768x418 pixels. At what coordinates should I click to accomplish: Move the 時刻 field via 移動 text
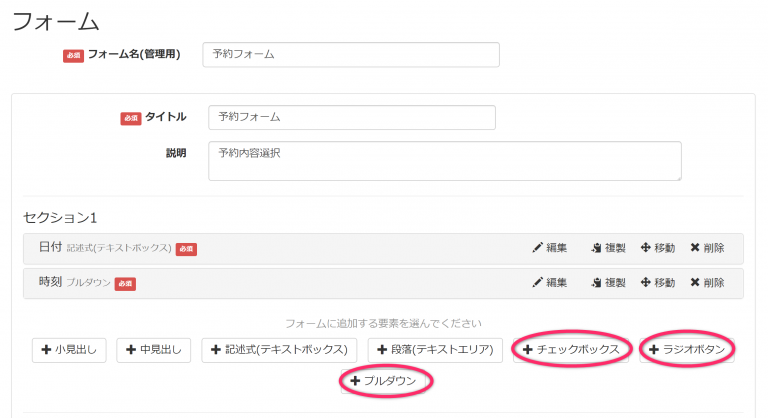click(665, 283)
